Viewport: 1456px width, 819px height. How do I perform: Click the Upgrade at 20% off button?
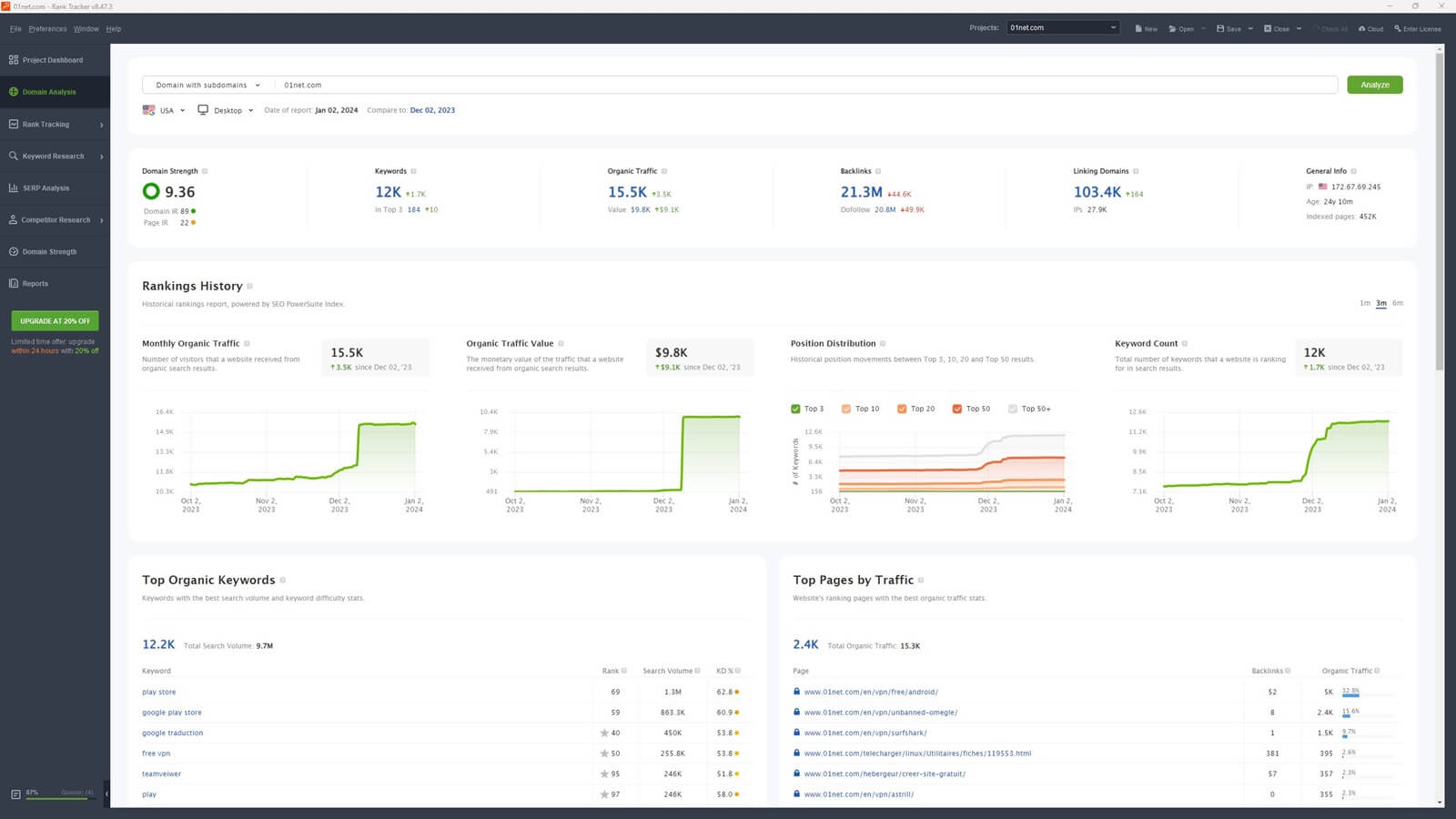(x=55, y=321)
